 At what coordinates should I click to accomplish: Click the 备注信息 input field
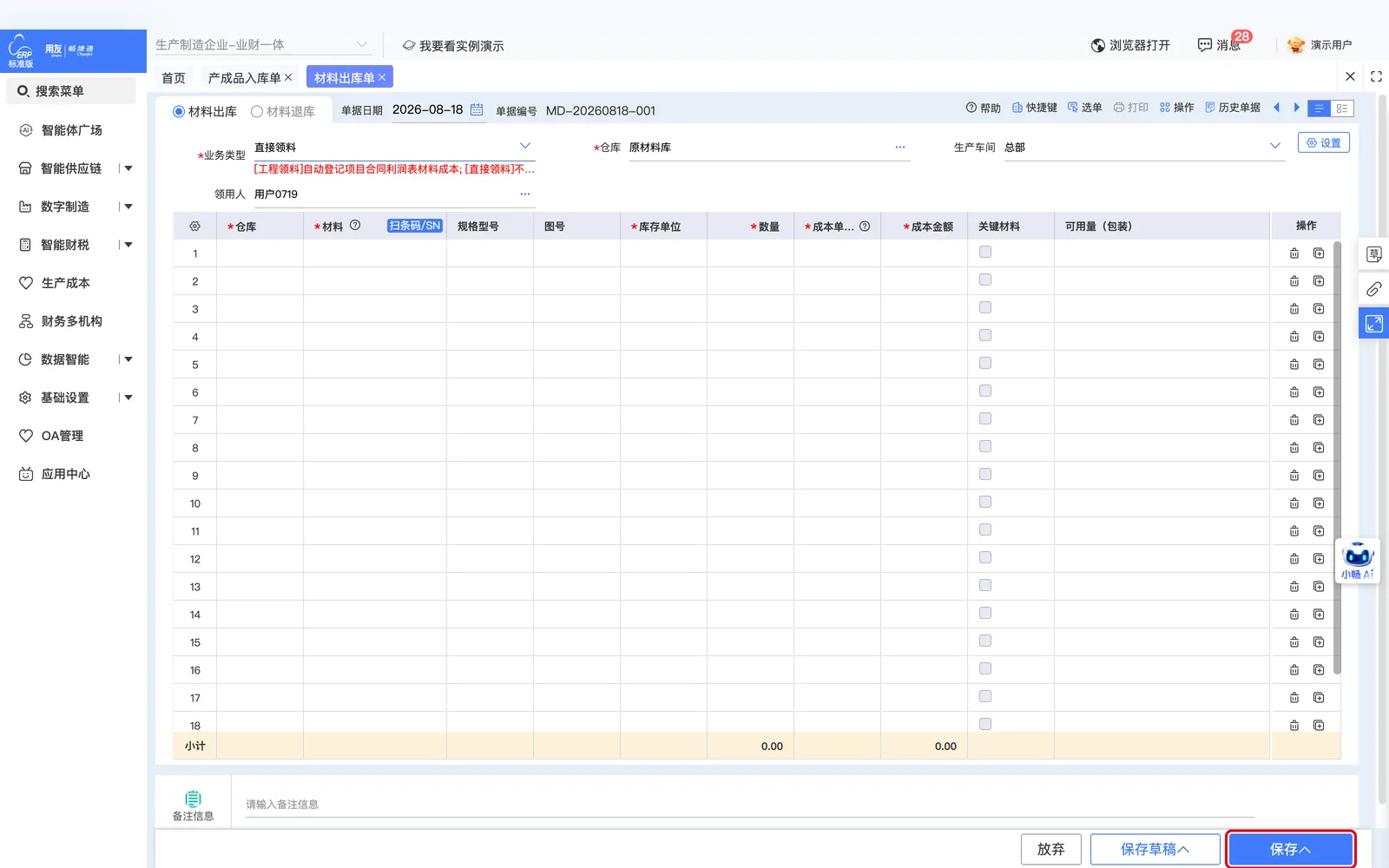pos(748,805)
